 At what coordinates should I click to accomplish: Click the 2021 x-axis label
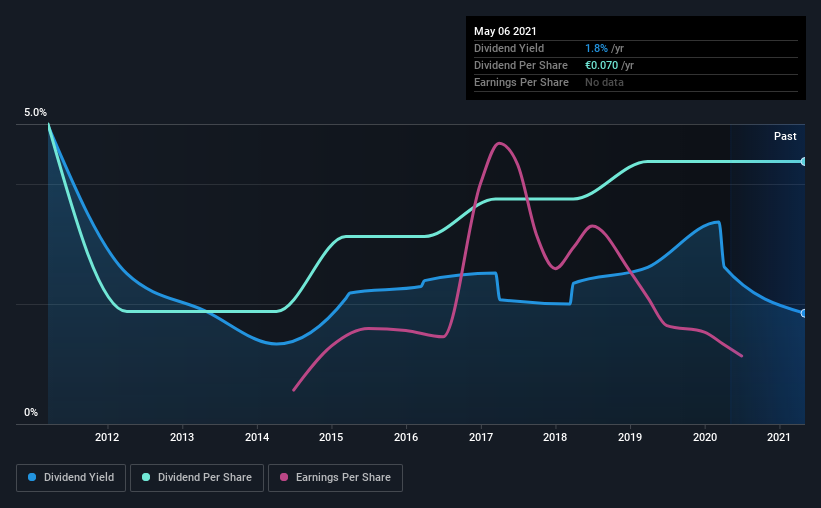(x=779, y=437)
